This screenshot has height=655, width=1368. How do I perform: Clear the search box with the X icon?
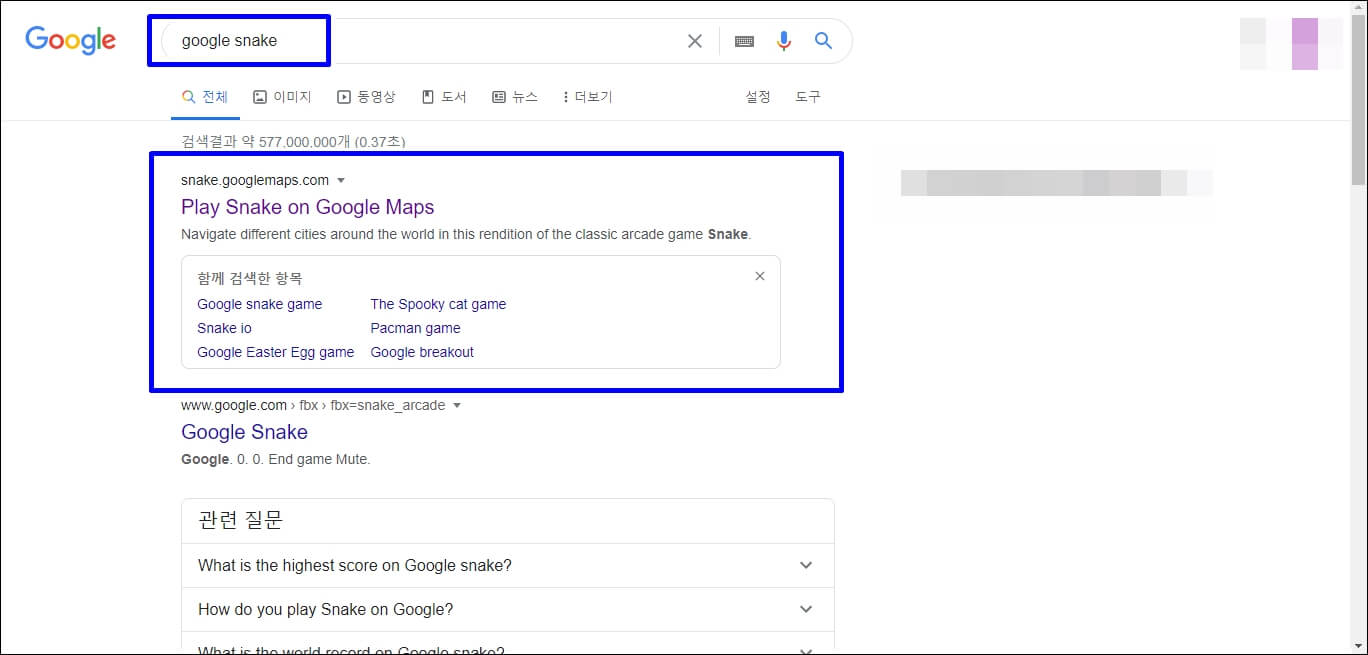tap(695, 41)
